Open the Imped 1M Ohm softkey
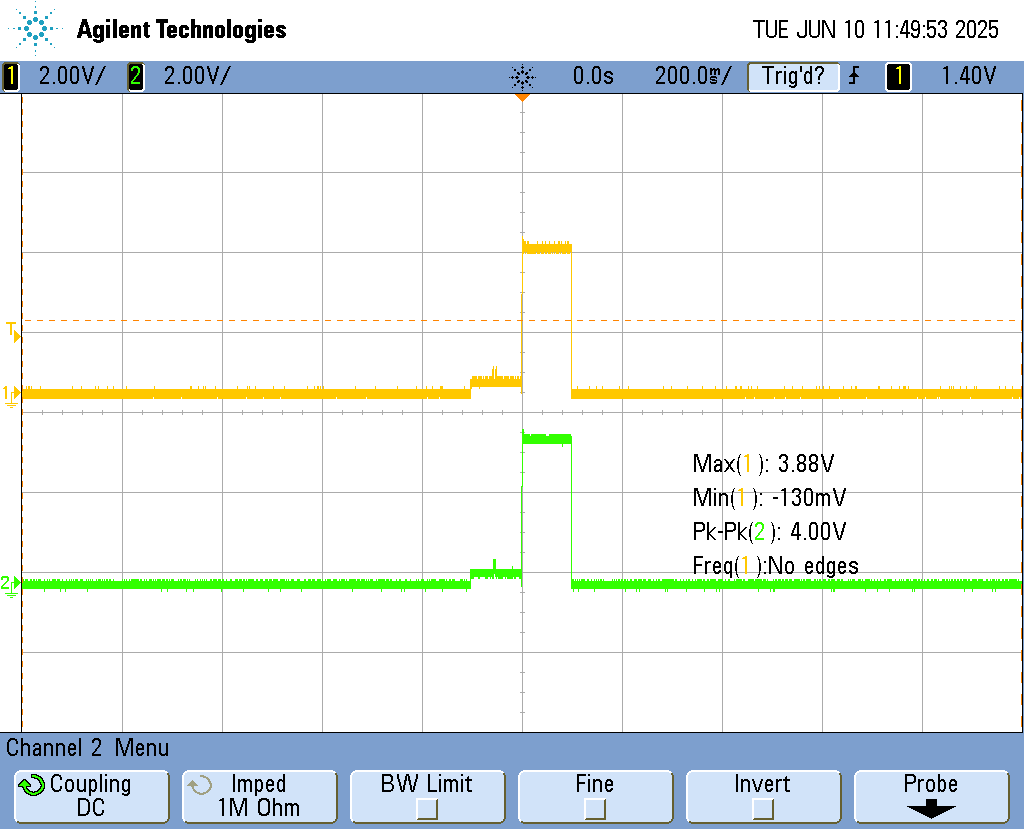Viewport: 1024px width, 829px height. pos(259,796)
